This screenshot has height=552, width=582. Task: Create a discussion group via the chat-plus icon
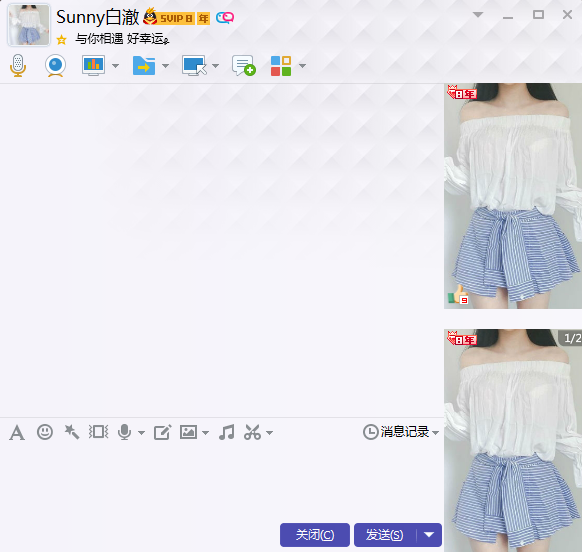(x=243, y=66)
